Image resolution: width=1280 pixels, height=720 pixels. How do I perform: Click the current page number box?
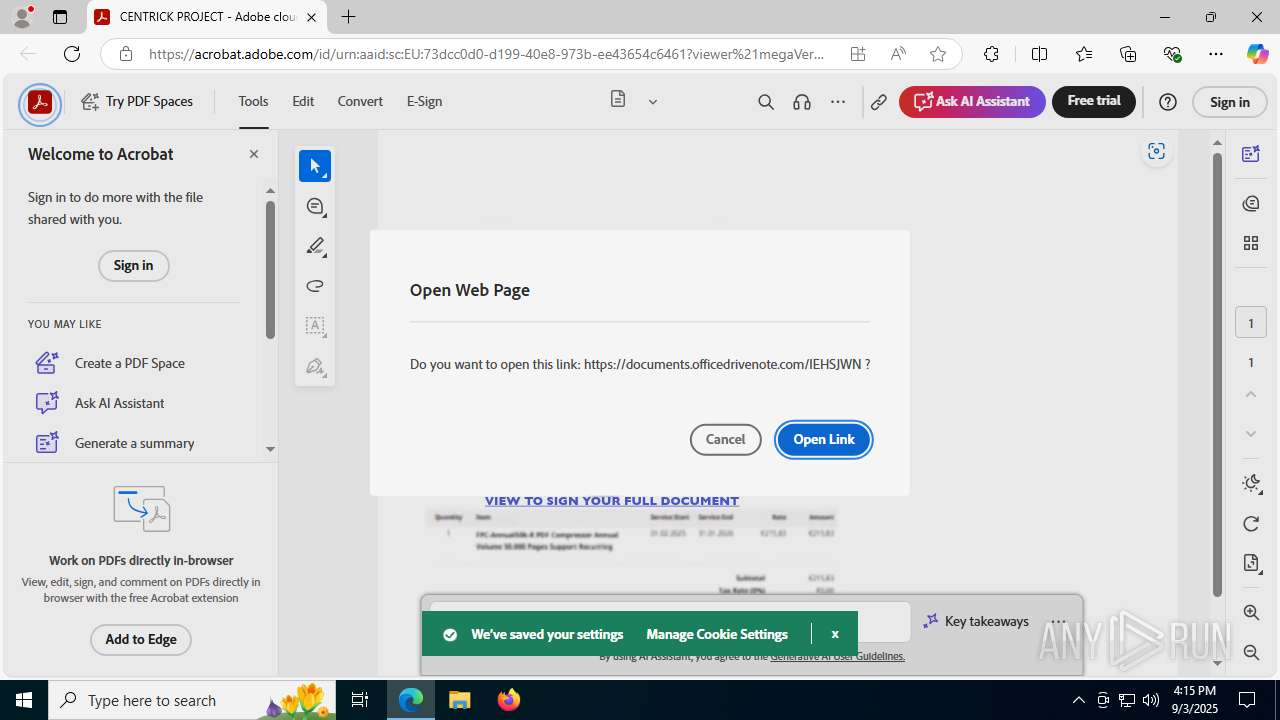tap(1250, 323)
